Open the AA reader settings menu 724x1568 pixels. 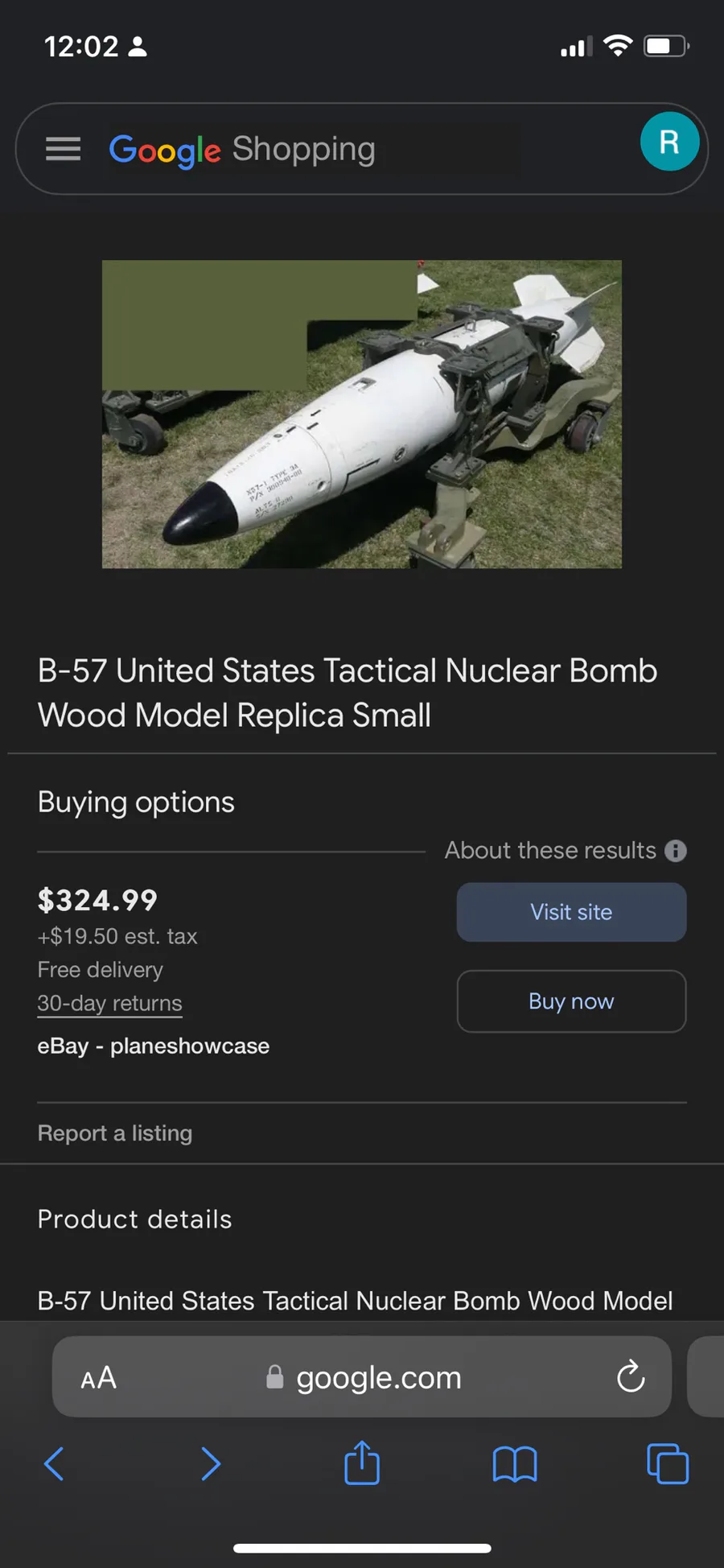tap(99, 1378)
